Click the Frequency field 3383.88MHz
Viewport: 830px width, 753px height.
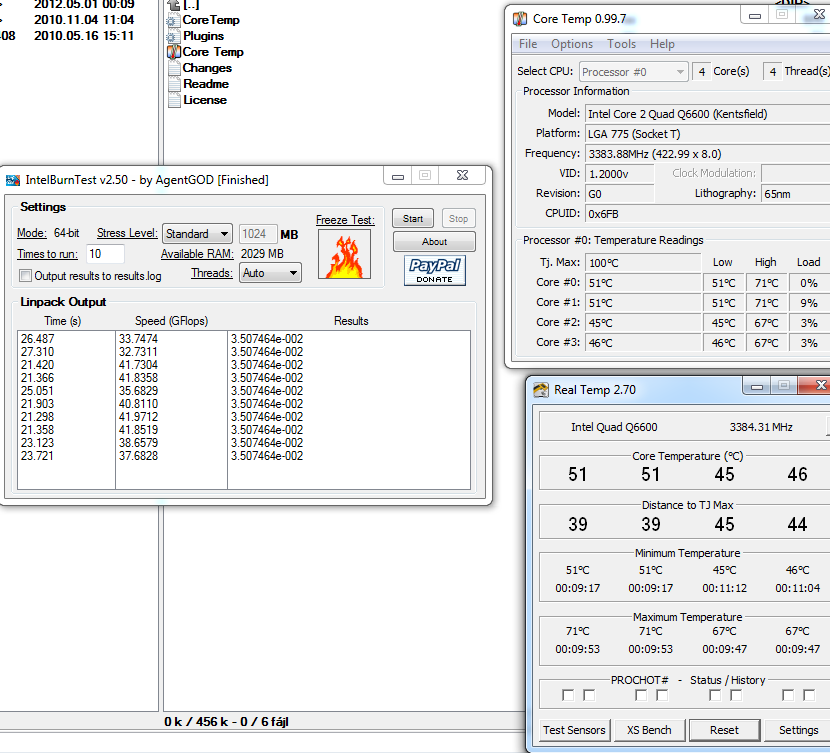click(707, 154)
